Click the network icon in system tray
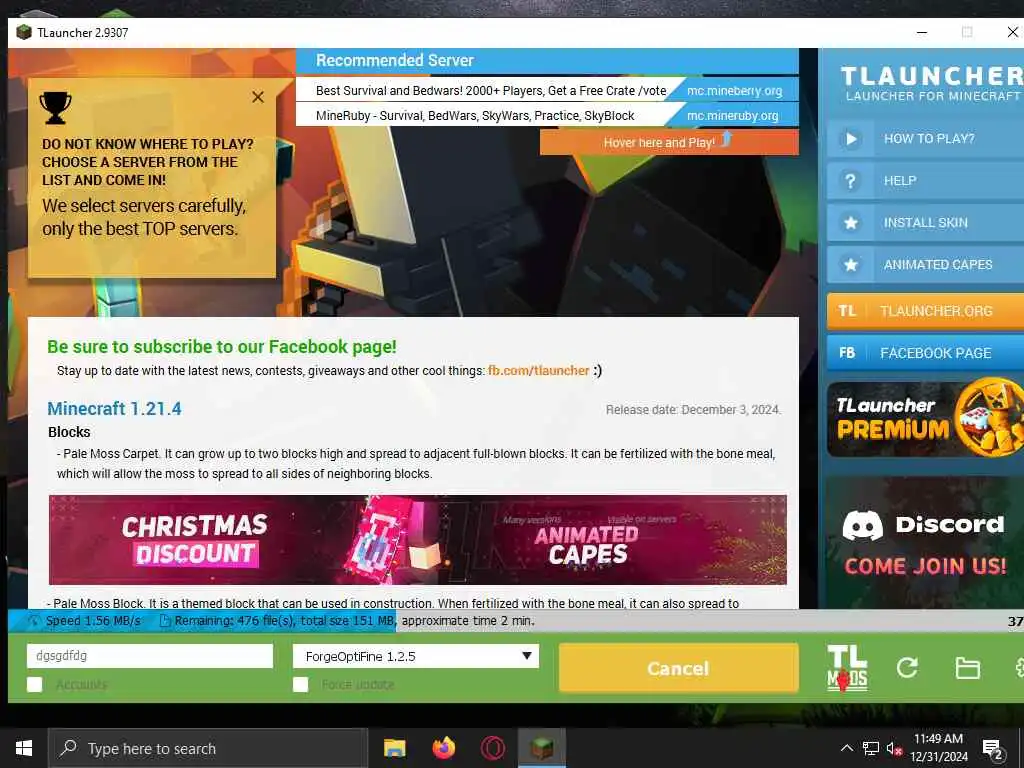 pos(871,748)
